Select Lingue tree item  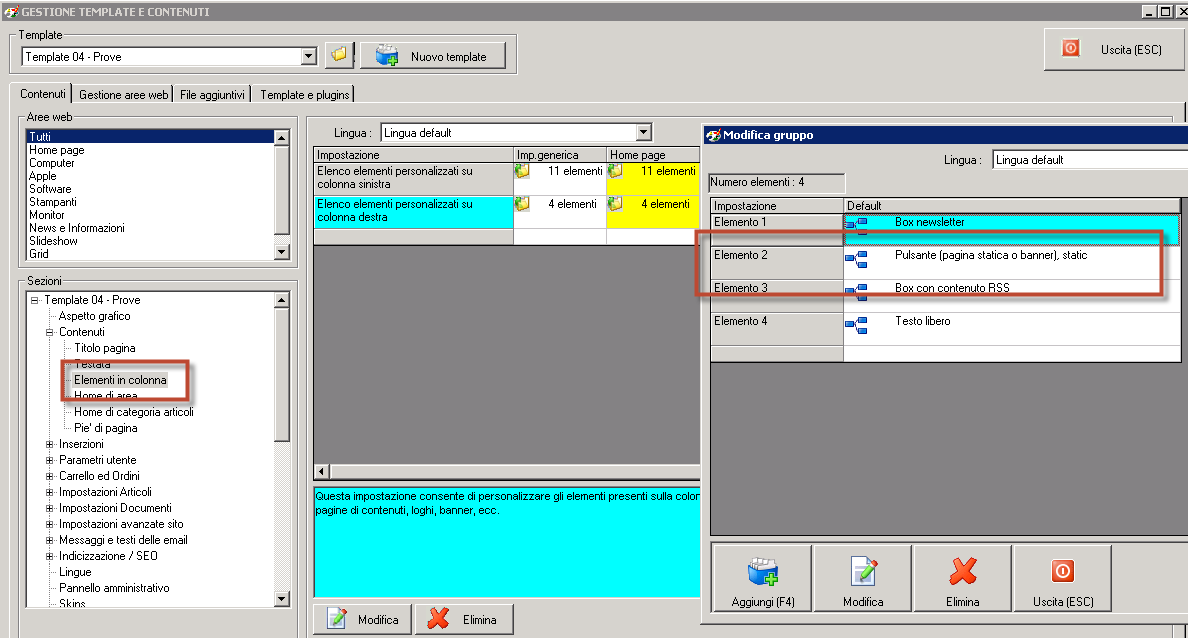tap(75, 571)
